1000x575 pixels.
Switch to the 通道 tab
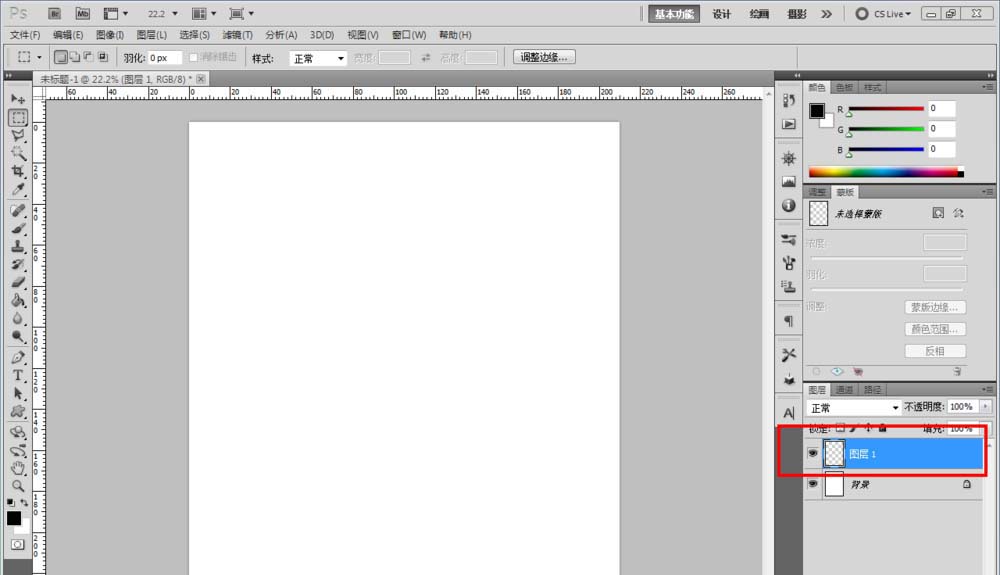[x=844, y=389]
